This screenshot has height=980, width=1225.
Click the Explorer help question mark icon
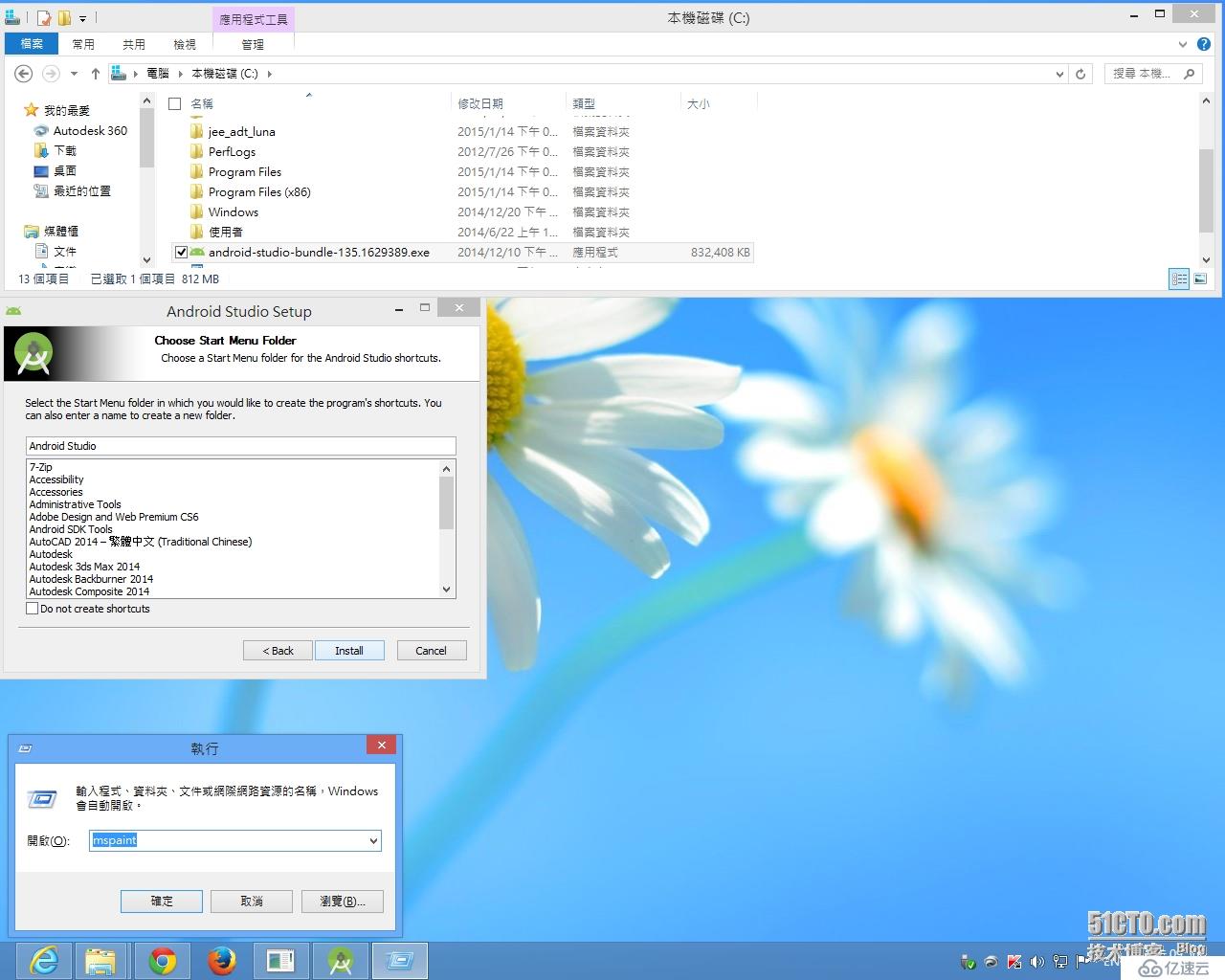(1204, 44)
